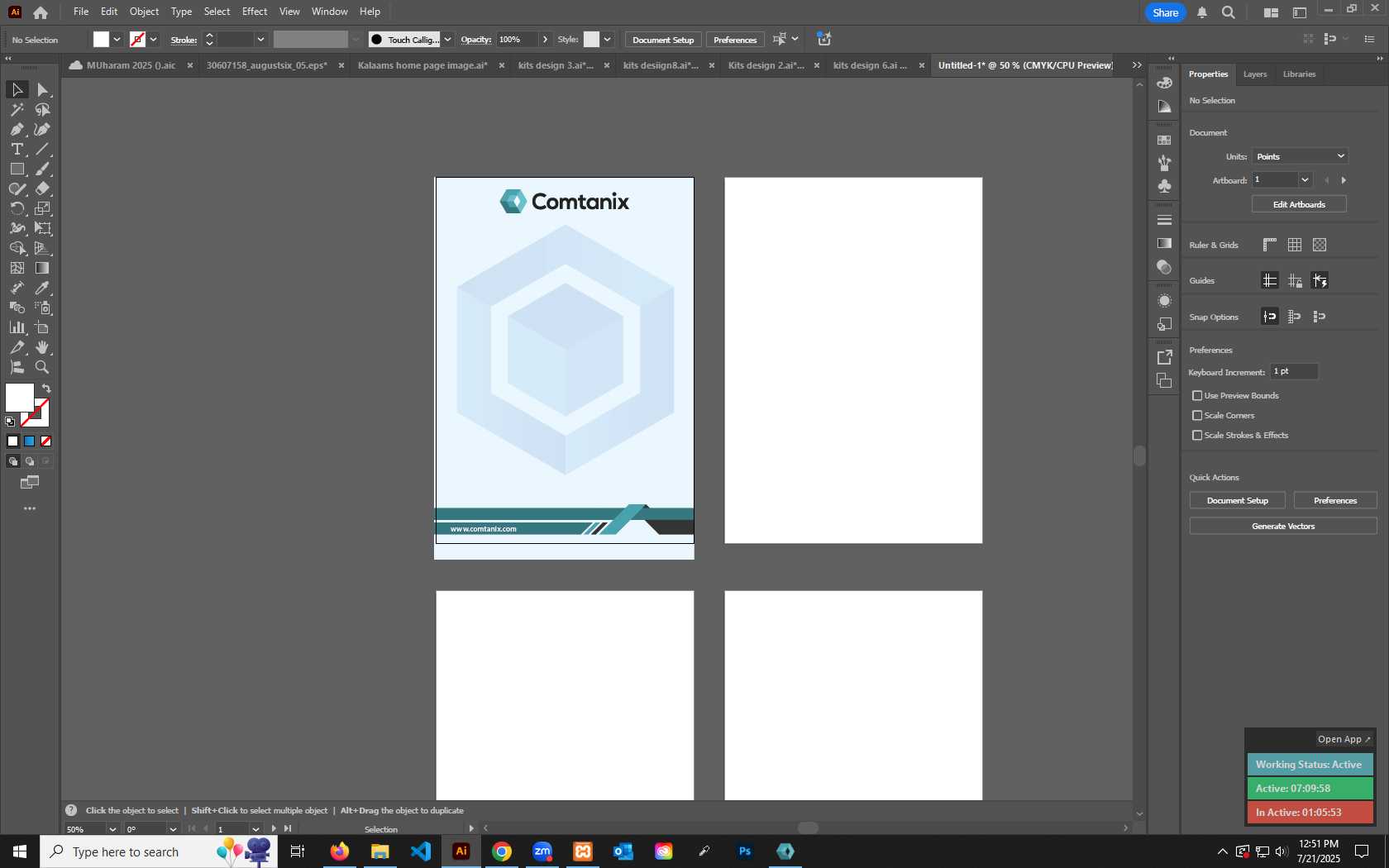
Task: Select the Rectangle tool
Action: point(17,169)
